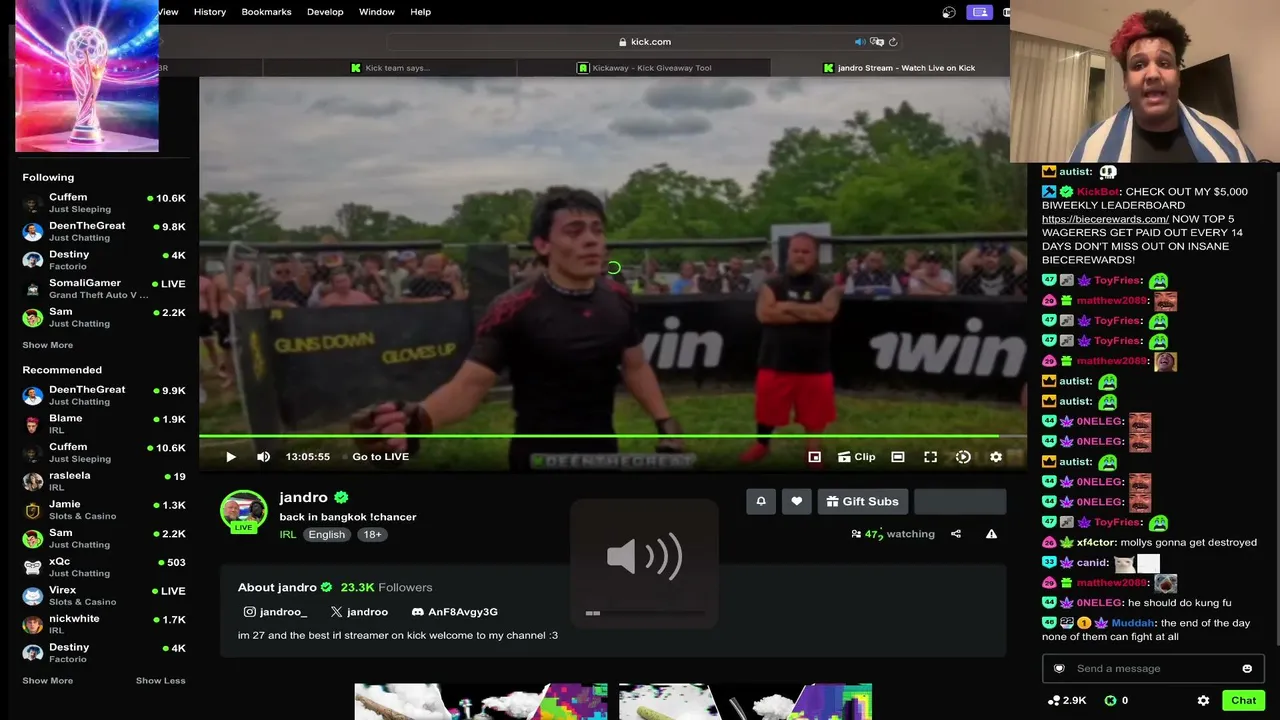Open the Develop menu
Image resolution: width=1280 pixels, height=720 pixels.
click(x=325, y=12)
